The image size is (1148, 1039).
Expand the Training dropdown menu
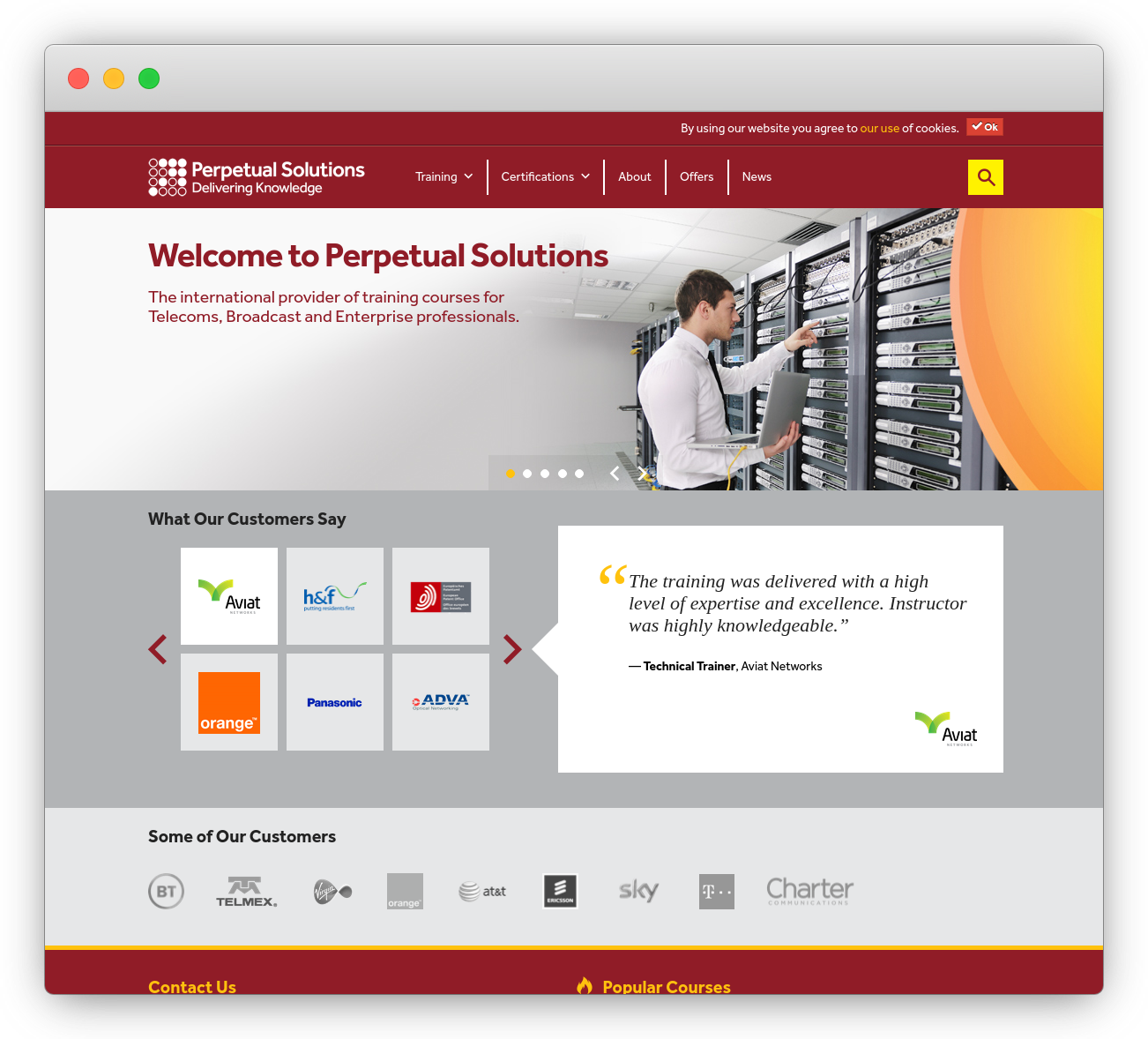tap(444, 177)
